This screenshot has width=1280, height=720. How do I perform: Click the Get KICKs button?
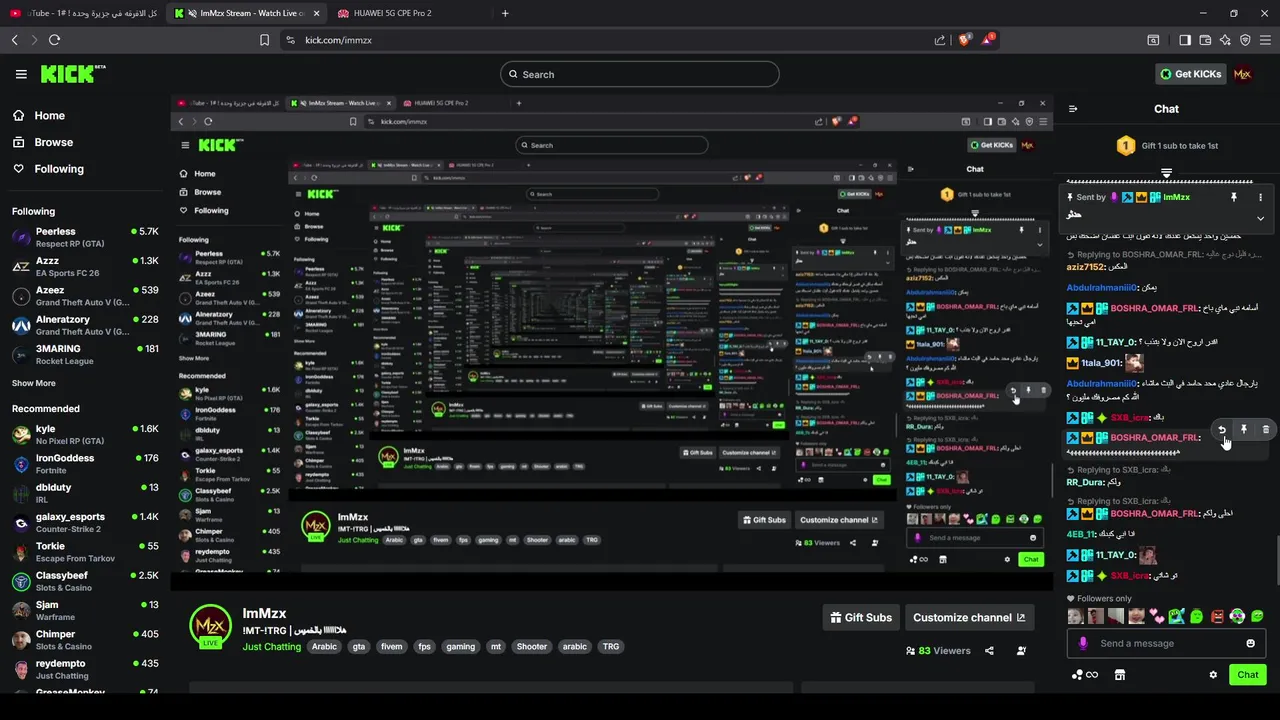[1191, 74]
